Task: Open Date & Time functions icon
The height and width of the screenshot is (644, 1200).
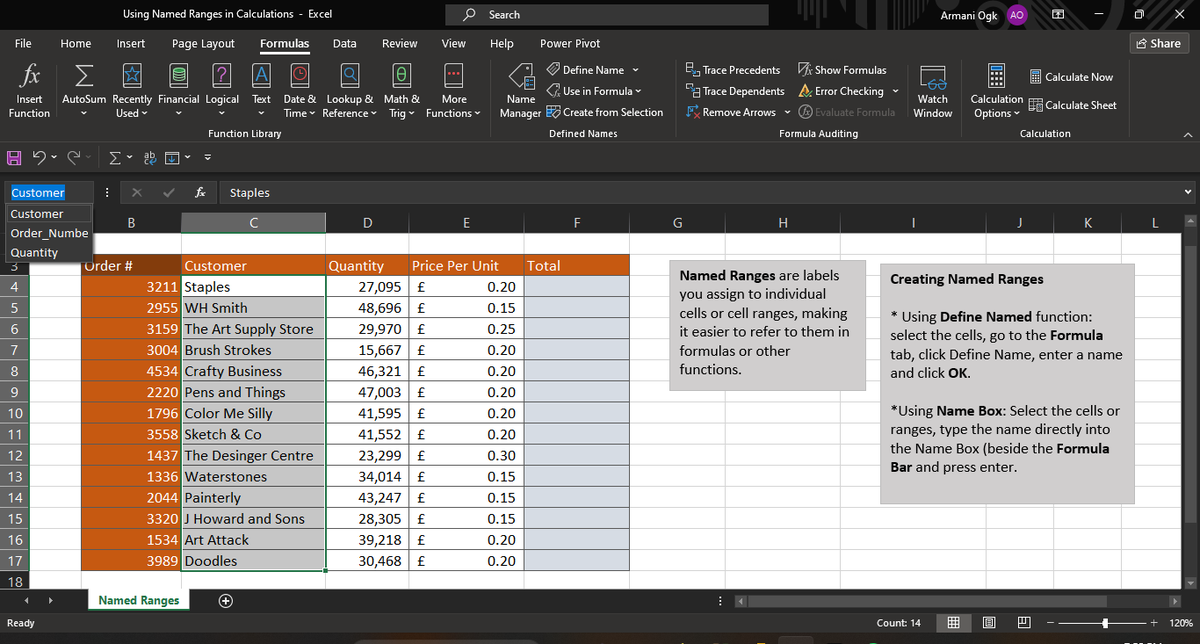Action: coord(302,75)
